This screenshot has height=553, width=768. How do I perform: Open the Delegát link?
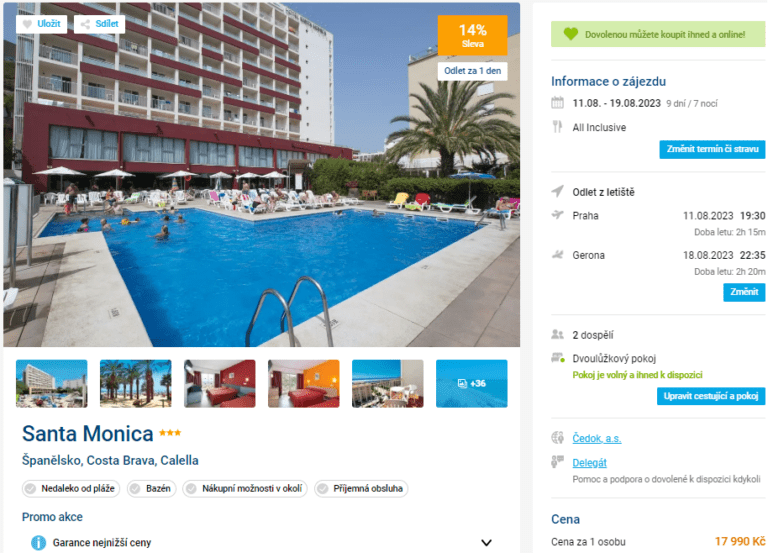589,462
